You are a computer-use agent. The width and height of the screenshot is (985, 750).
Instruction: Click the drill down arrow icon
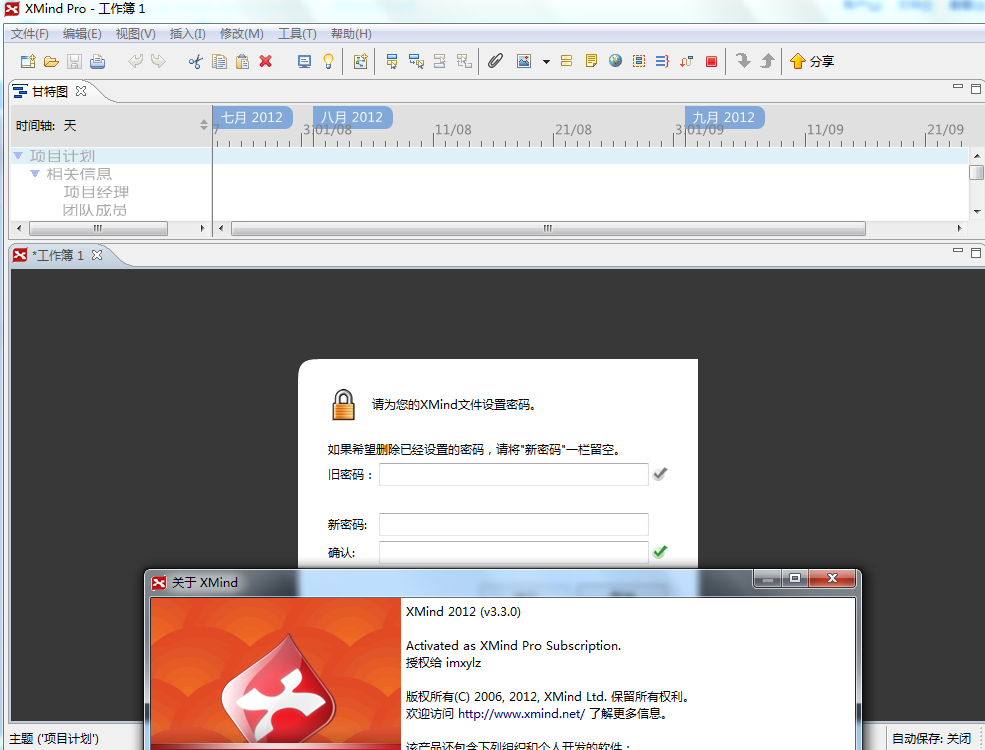(x=743, y=60)
